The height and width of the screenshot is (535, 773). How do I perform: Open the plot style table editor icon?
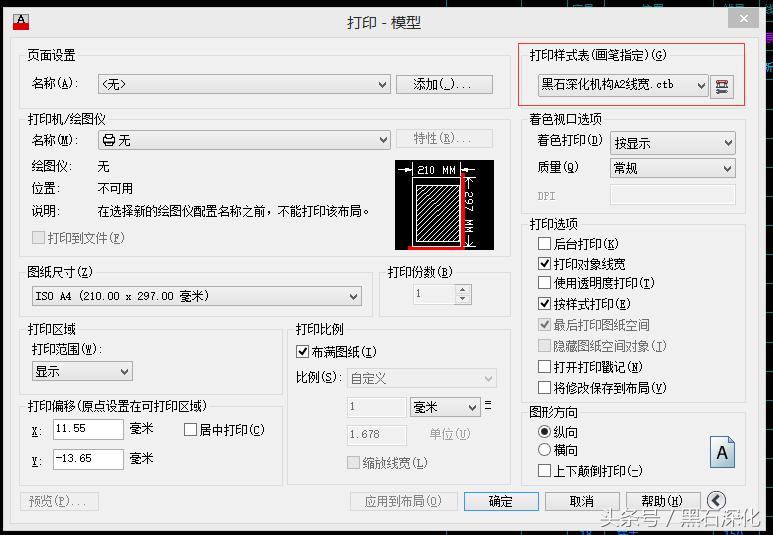[722, 86]
